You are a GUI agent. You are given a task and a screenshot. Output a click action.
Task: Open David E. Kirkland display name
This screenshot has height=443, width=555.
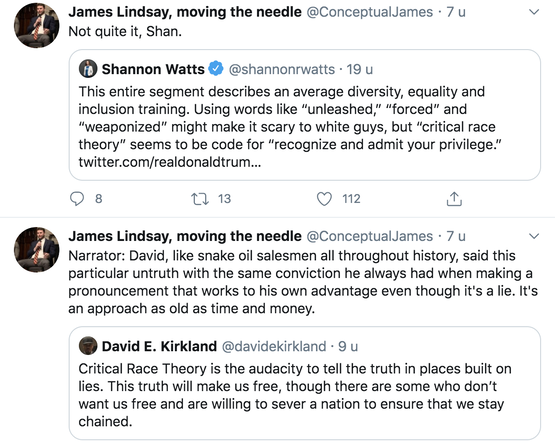coord(159,346)
